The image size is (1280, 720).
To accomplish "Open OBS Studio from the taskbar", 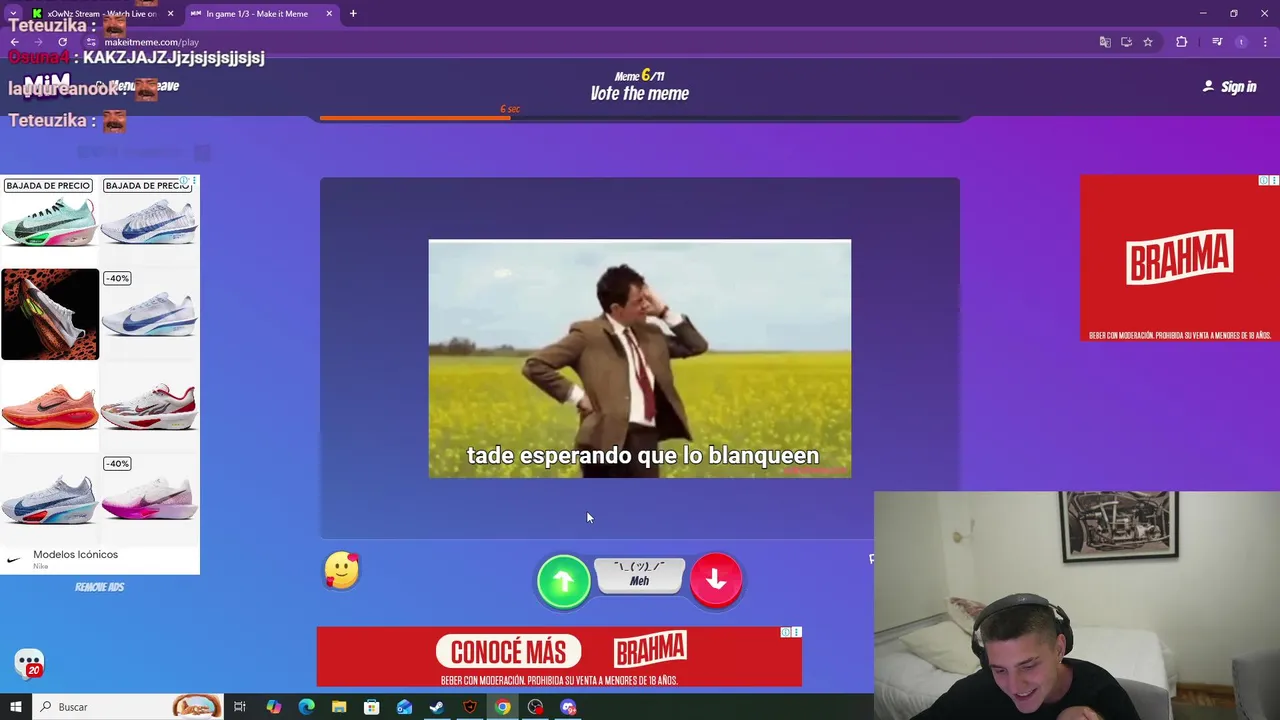I will pyautogui.click(x=535, y=707).
